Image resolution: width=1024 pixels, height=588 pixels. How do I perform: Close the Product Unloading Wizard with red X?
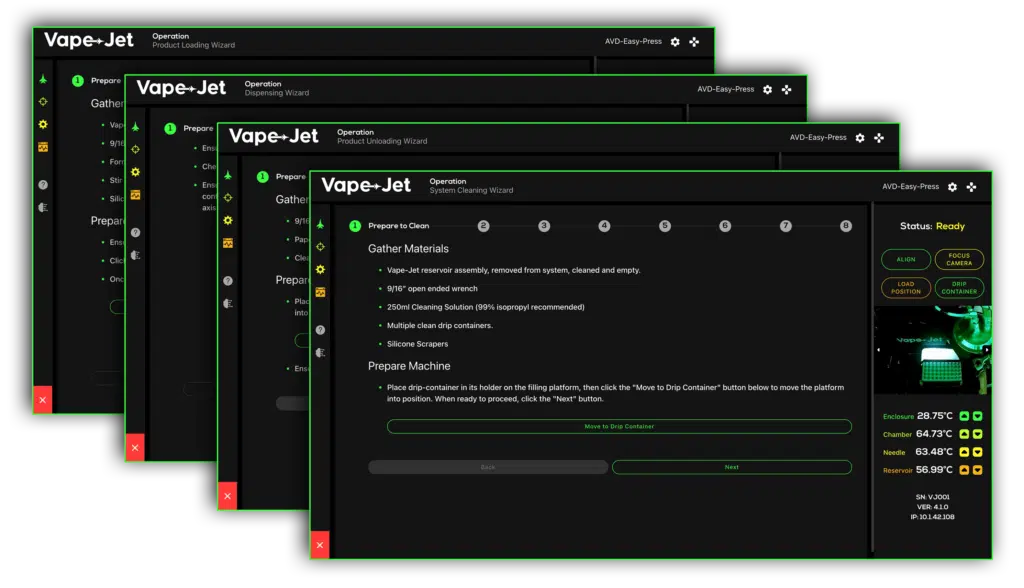[x=227, y=496]
